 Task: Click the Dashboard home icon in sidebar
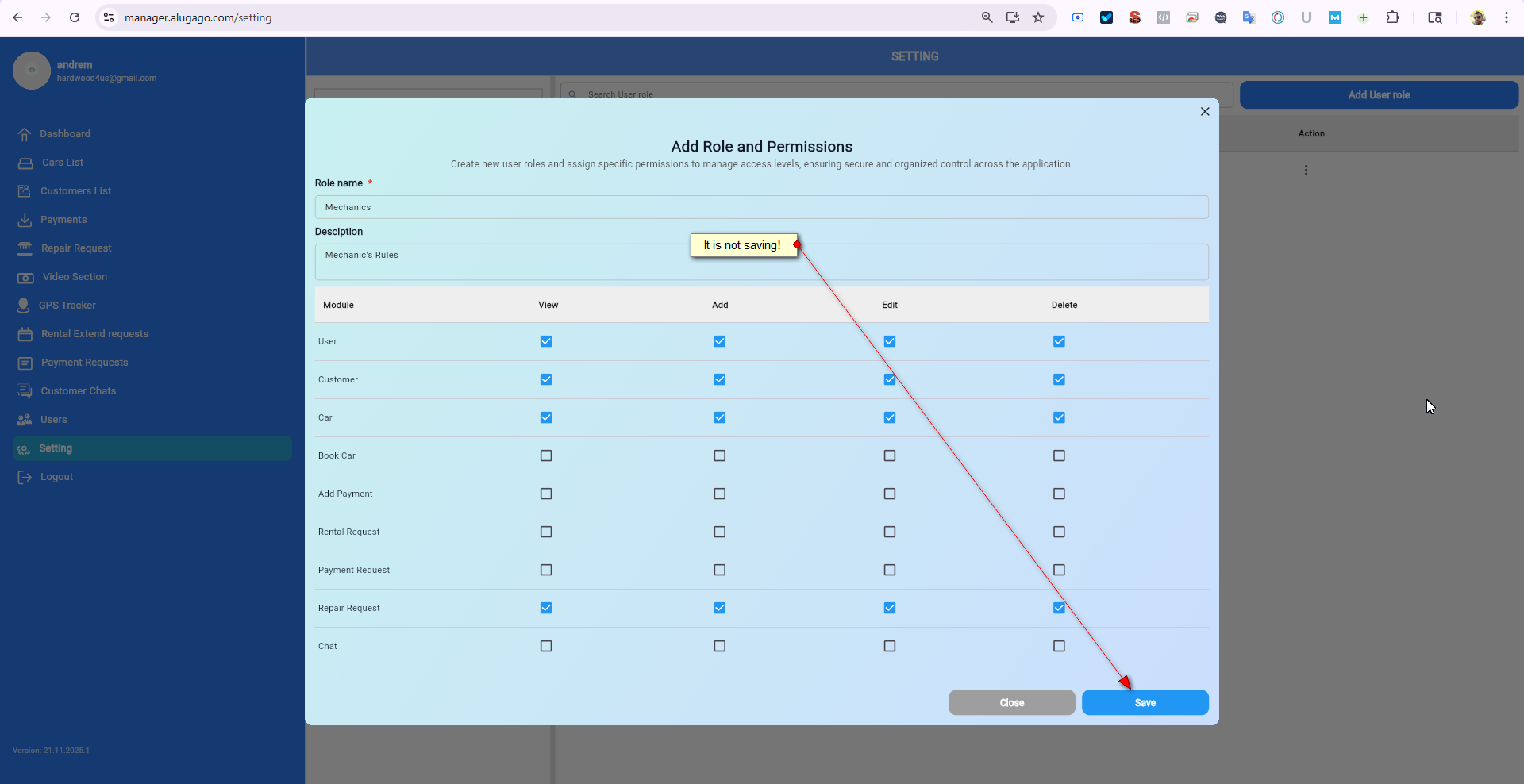pyautogui.click(x=25, y=134)
